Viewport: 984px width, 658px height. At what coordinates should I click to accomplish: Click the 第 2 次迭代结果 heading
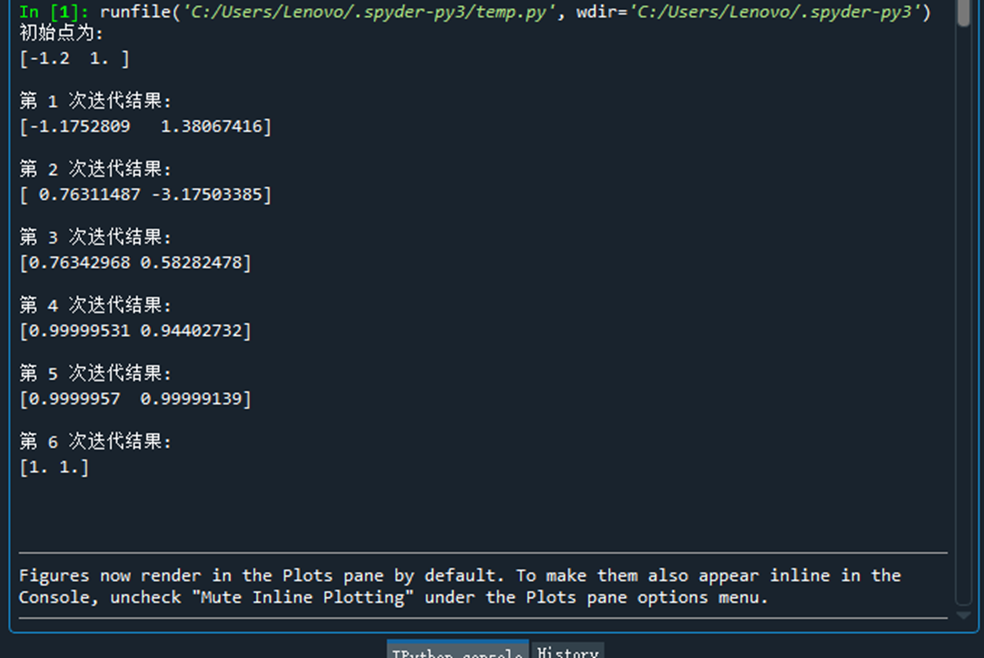[95, 169]
